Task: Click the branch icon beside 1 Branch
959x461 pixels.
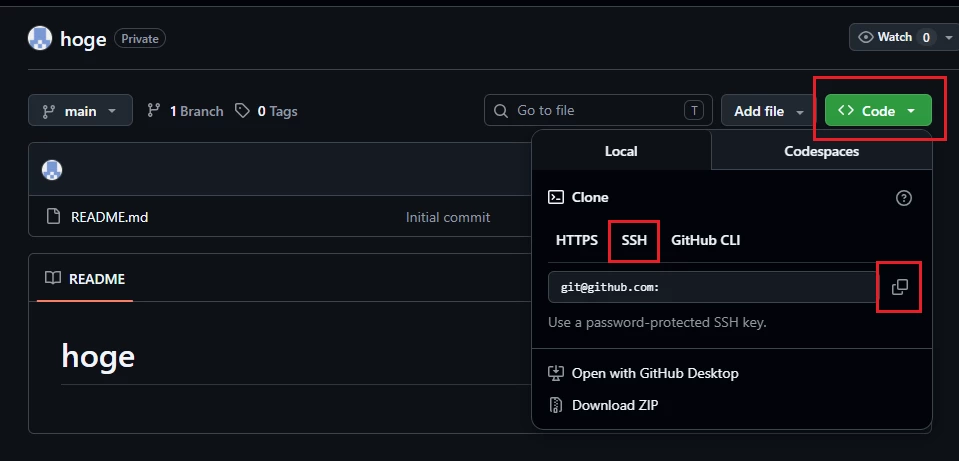Action: click(154, 111)
